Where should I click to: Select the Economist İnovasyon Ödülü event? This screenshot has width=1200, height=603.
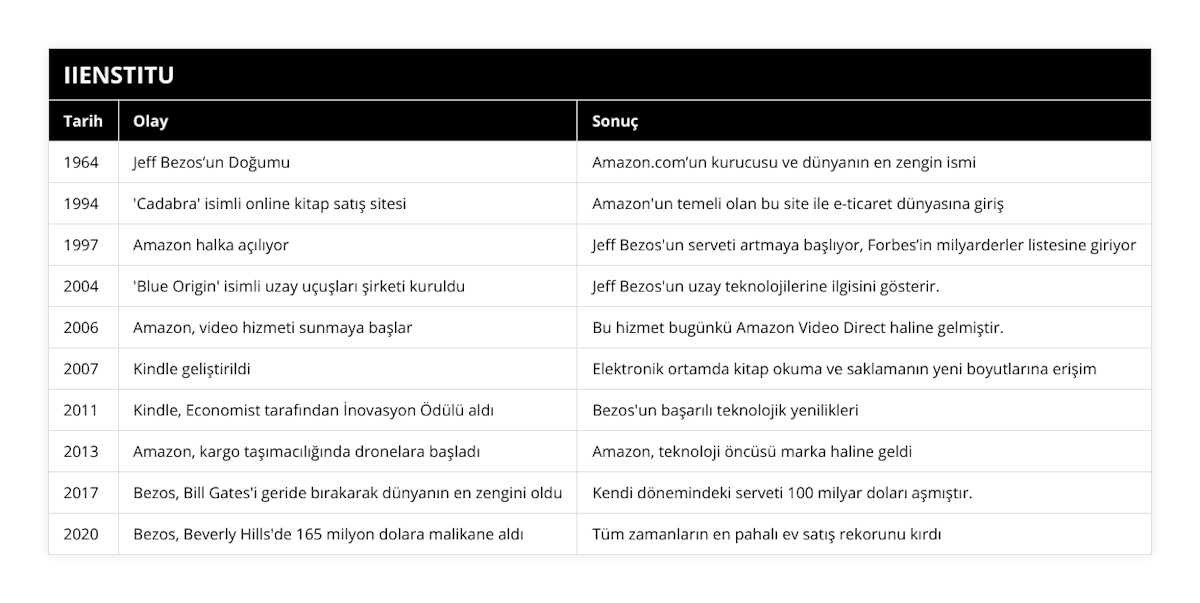point(313,410)
